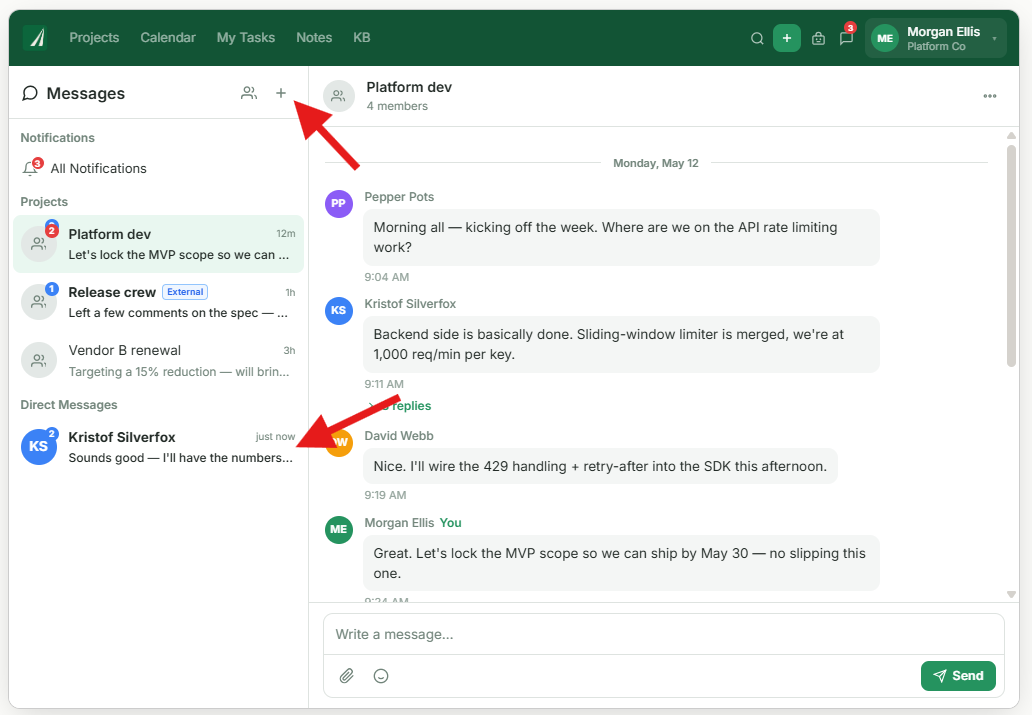Viewport: 1032px width, 715px height.
Task: Click the ME avatar in top bar
Action: [x=885, y=38]
